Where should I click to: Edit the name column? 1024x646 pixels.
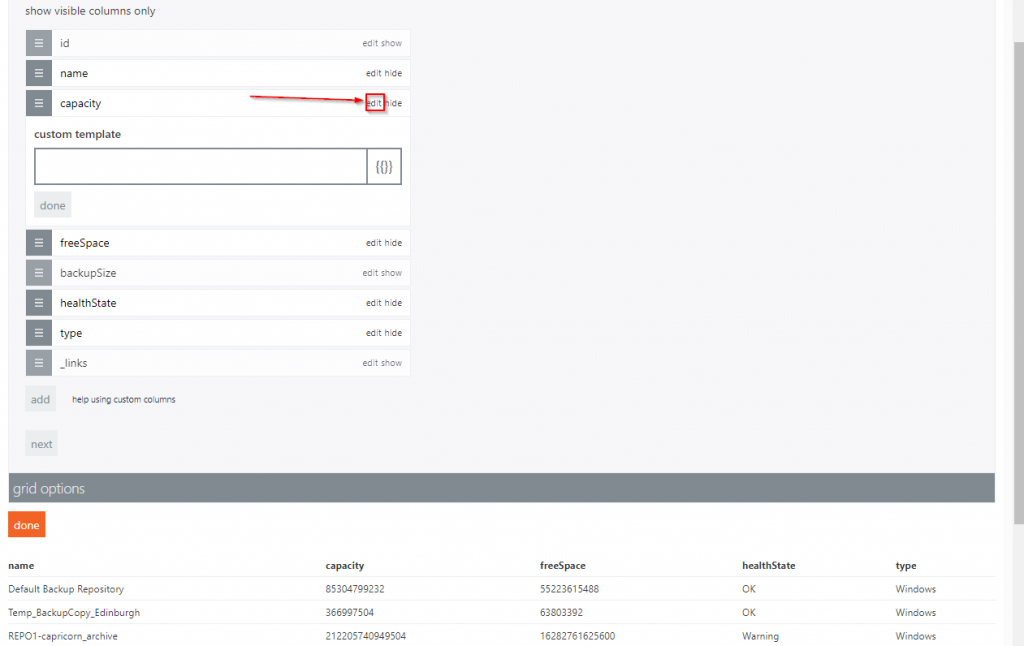coord(374,73)
